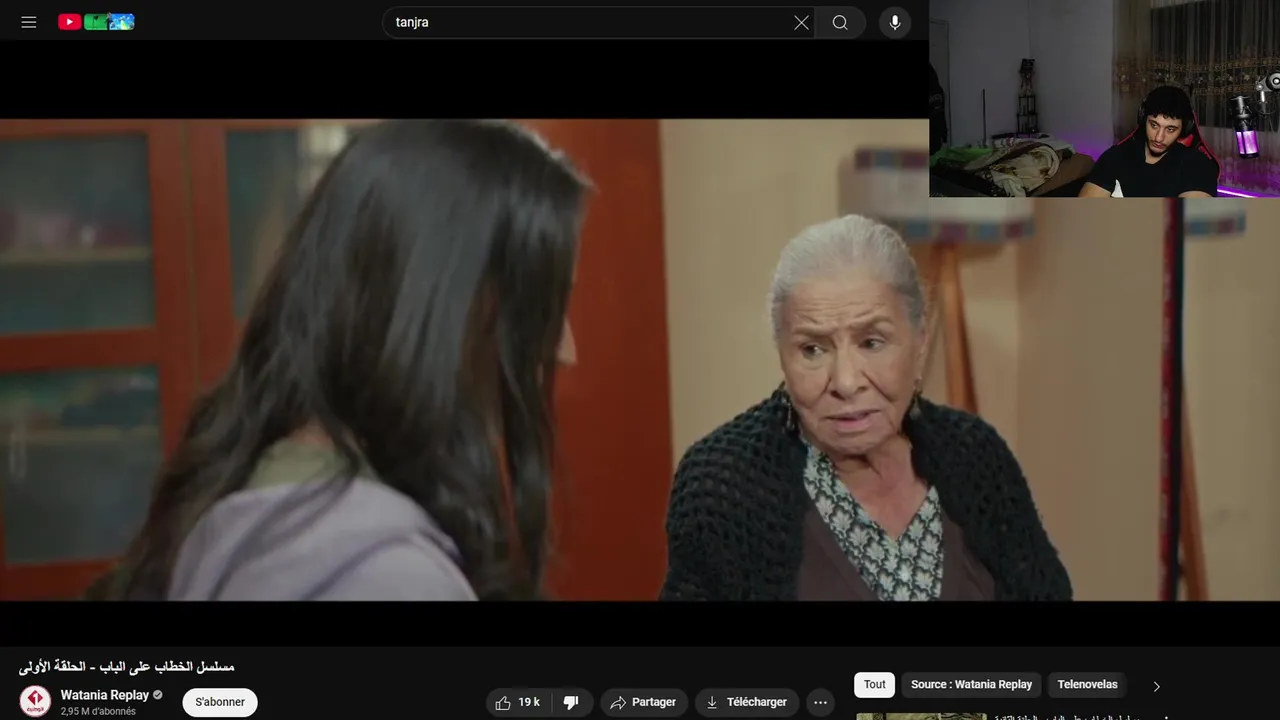Click the 2,95 M d'abonnés text
This screenshot has width=1280, height=720.
98,712
